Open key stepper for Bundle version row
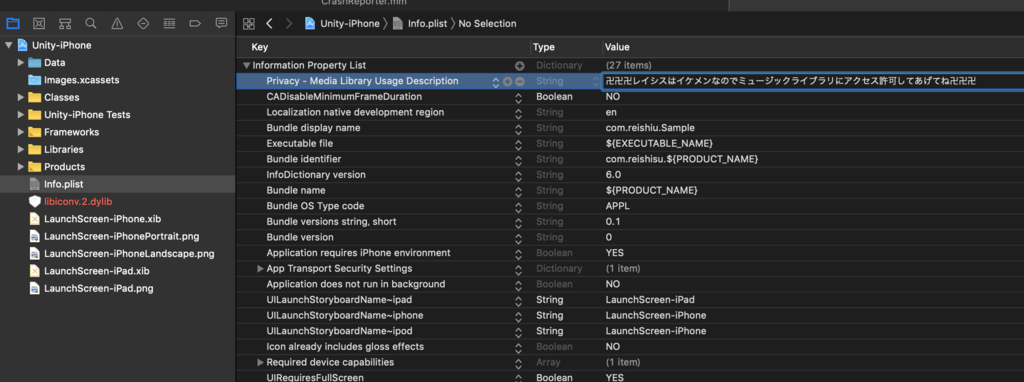The width and height of the screenshot is (1024, 382). (x=519, y=238)
